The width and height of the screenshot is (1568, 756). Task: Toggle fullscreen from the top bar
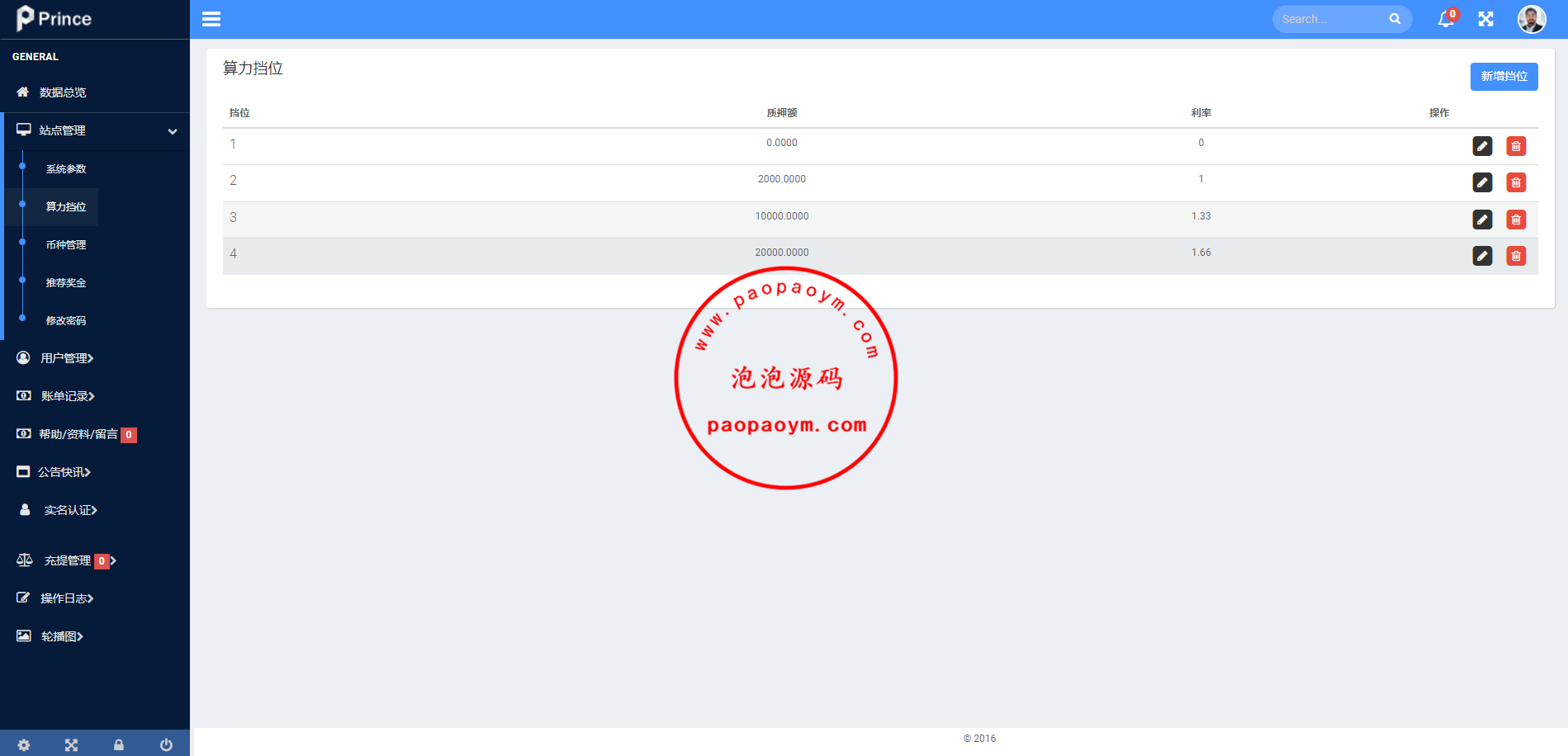1485,19
